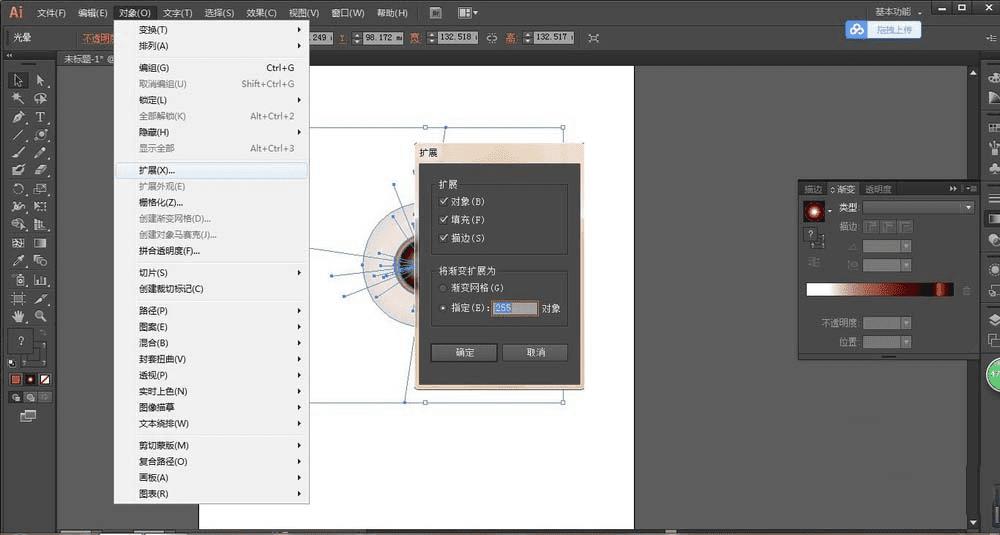The image size is (1000, 535).
Task: Select the 渐变网格(G) radio option
Action: pyautogui.click(x=444, y=288)
